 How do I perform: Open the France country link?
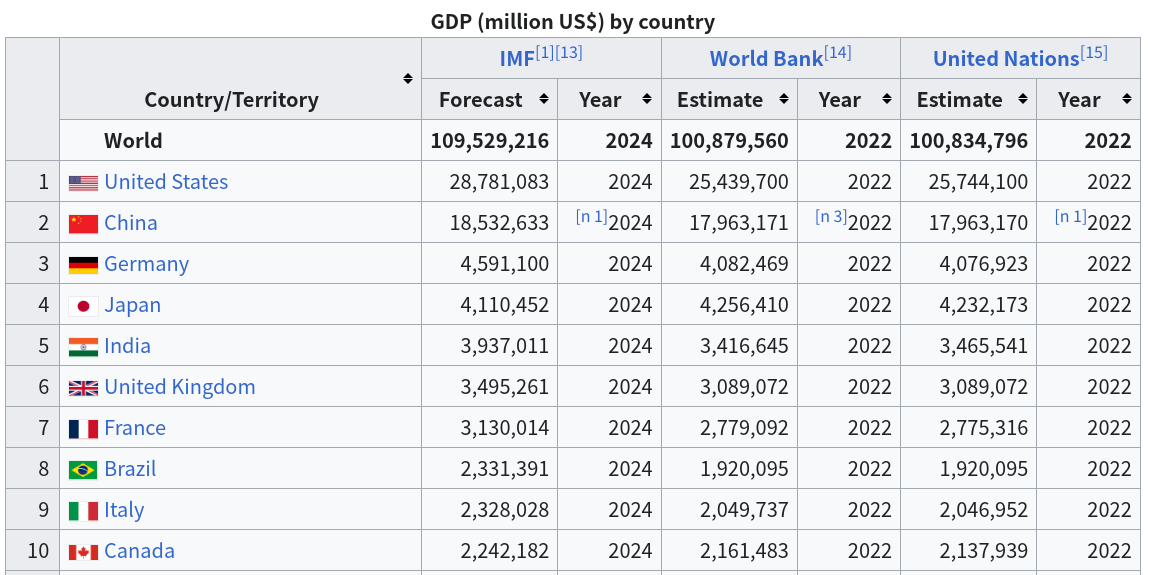coord(135,429)
